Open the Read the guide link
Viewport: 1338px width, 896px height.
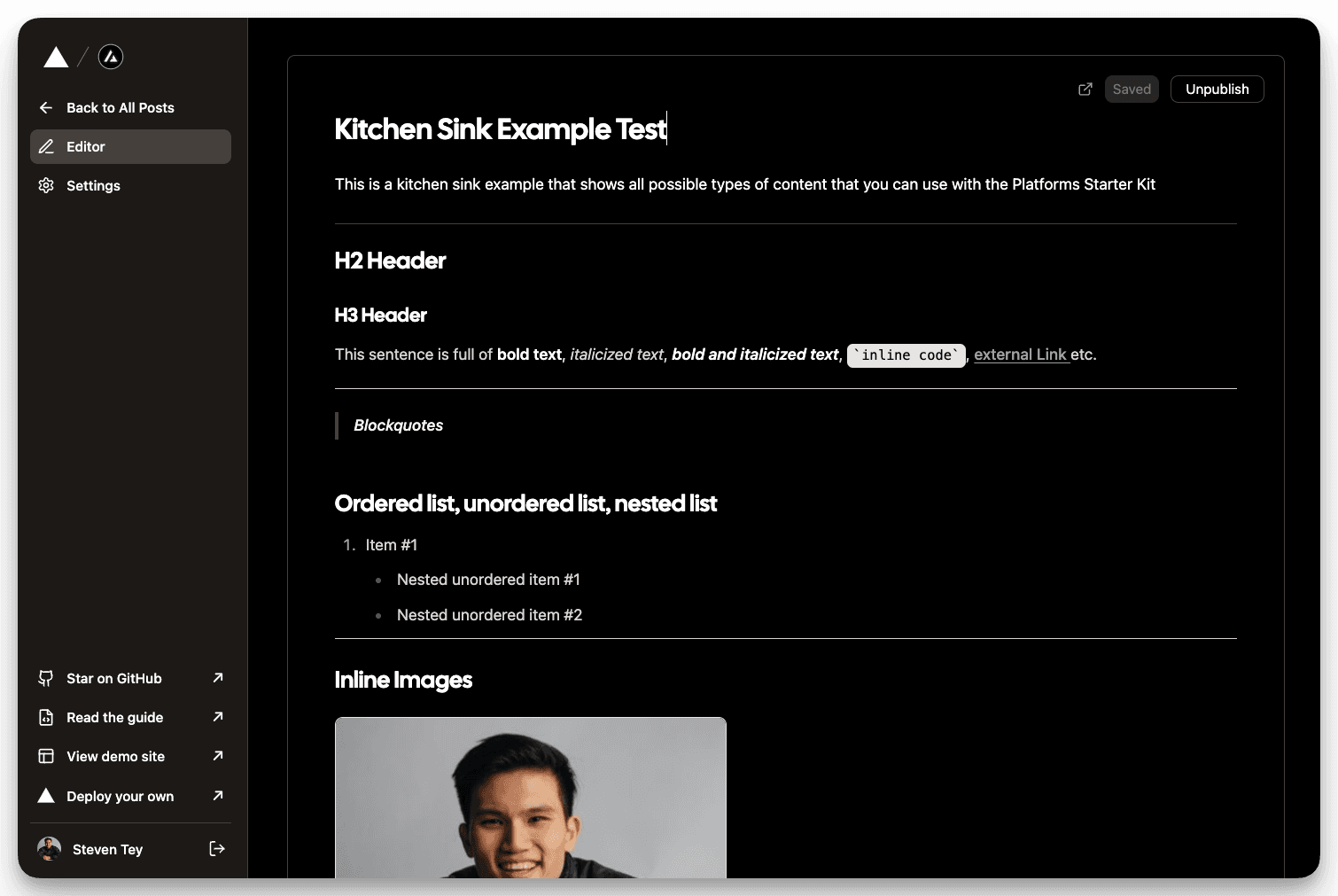(114, 718)
